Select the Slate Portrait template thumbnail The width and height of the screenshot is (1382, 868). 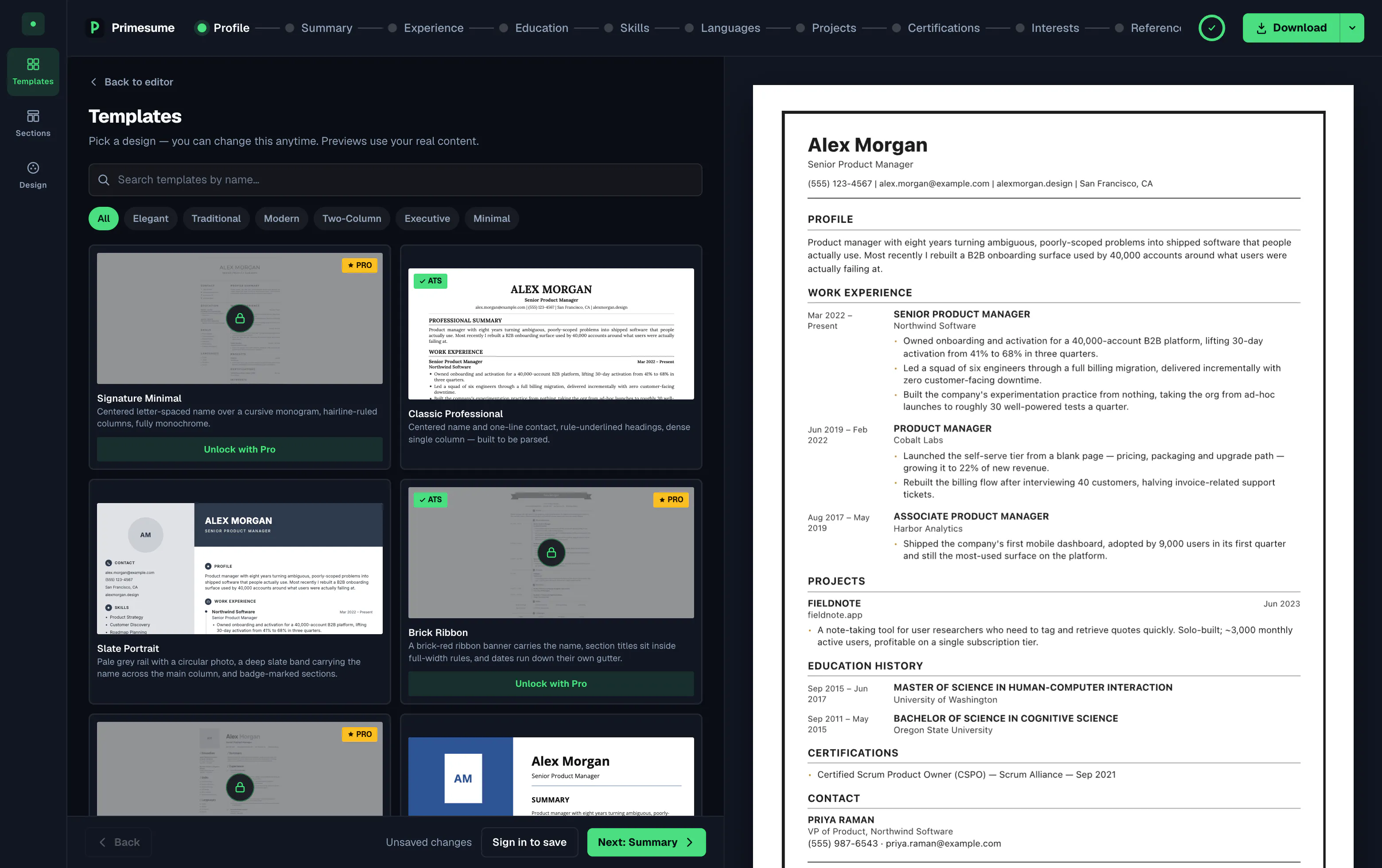pyautogui.click(x=239, y=569)
